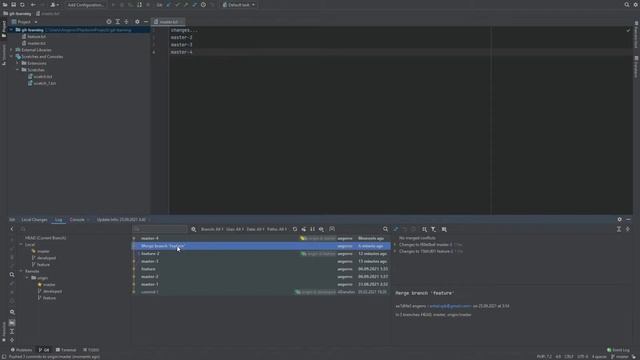640x360 pixels.
Task: Open the Problems tool window button
Action: [x=21, y=350]
